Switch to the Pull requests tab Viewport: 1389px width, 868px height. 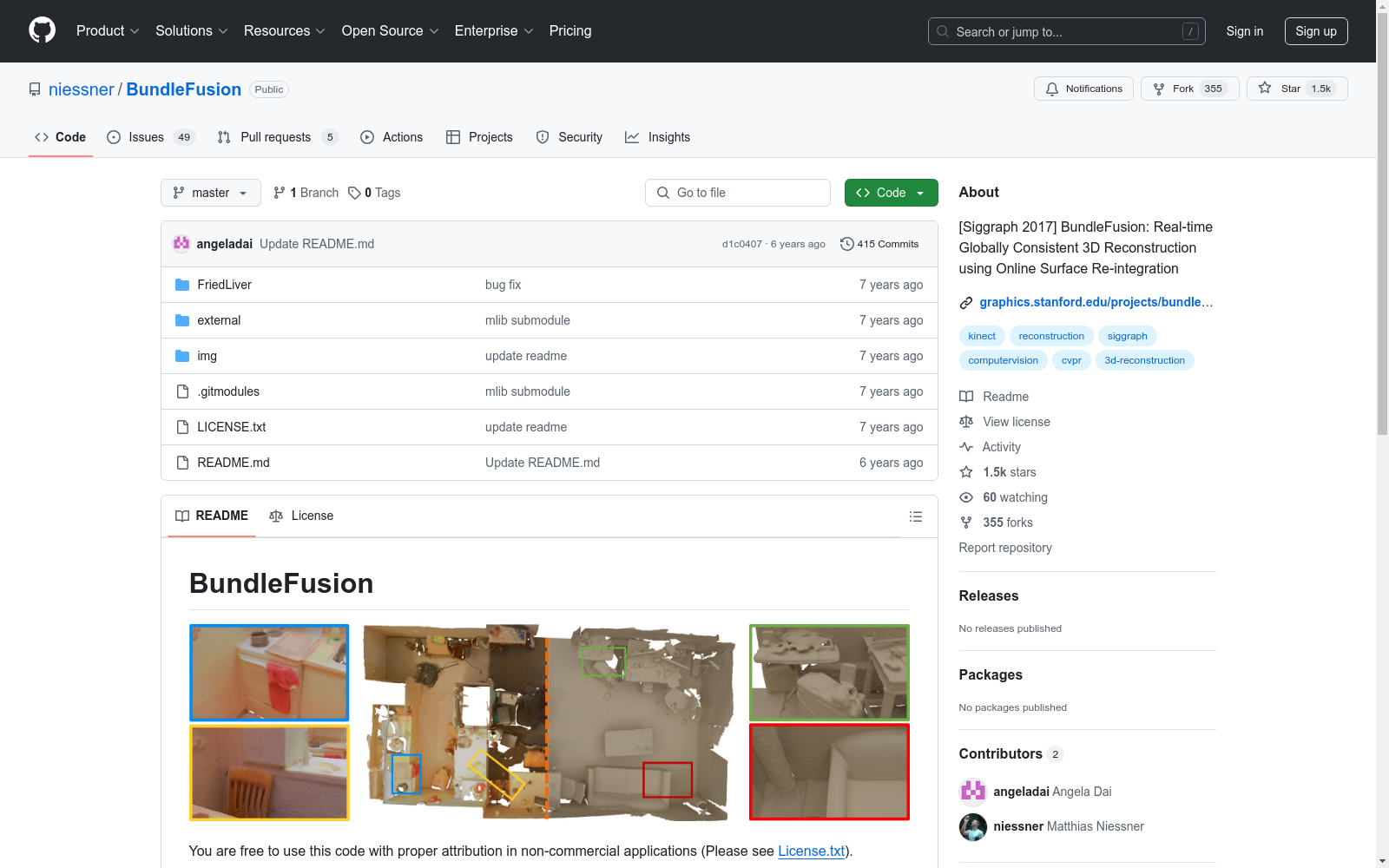tap(278, 137)
